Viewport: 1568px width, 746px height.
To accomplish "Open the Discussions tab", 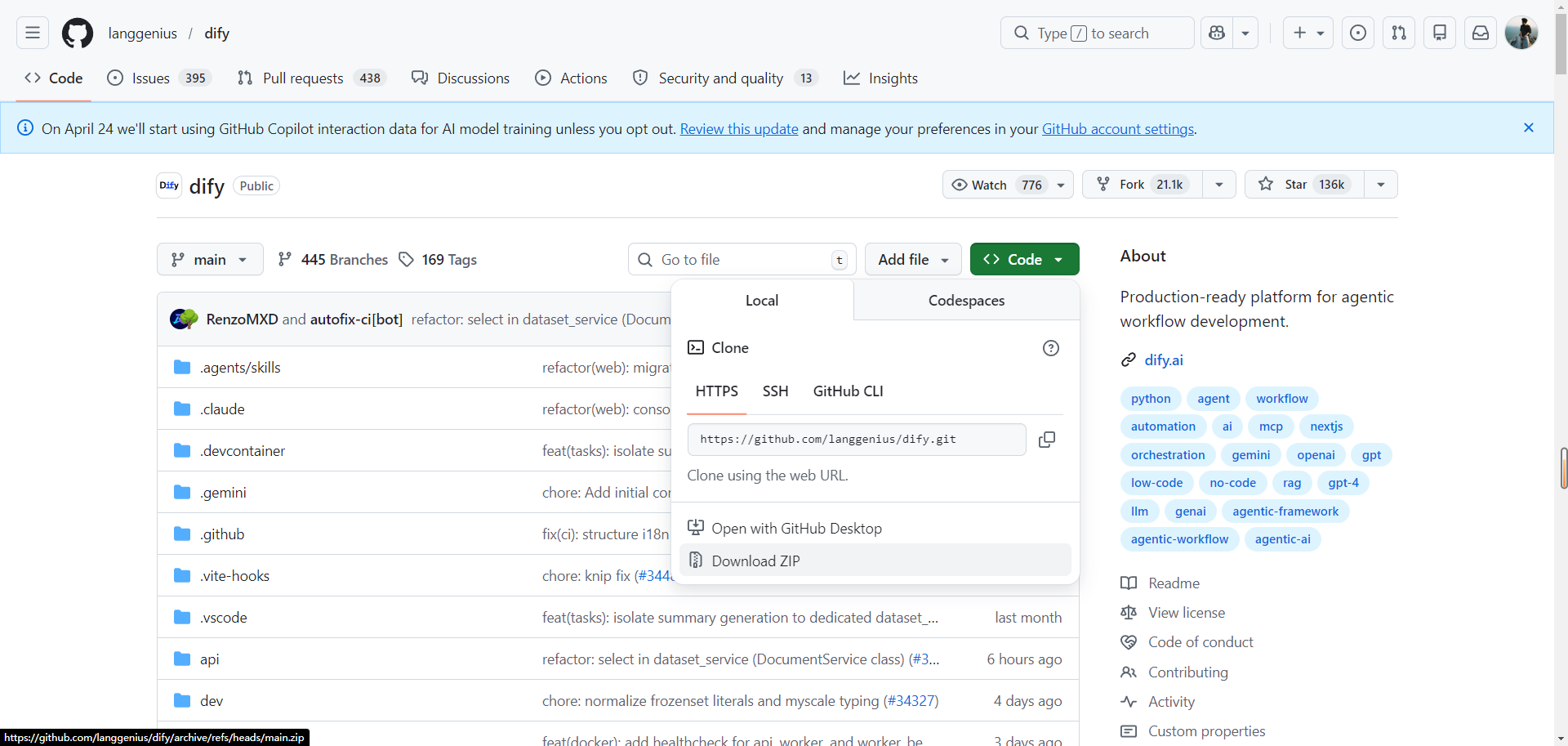I will [461, 78].
